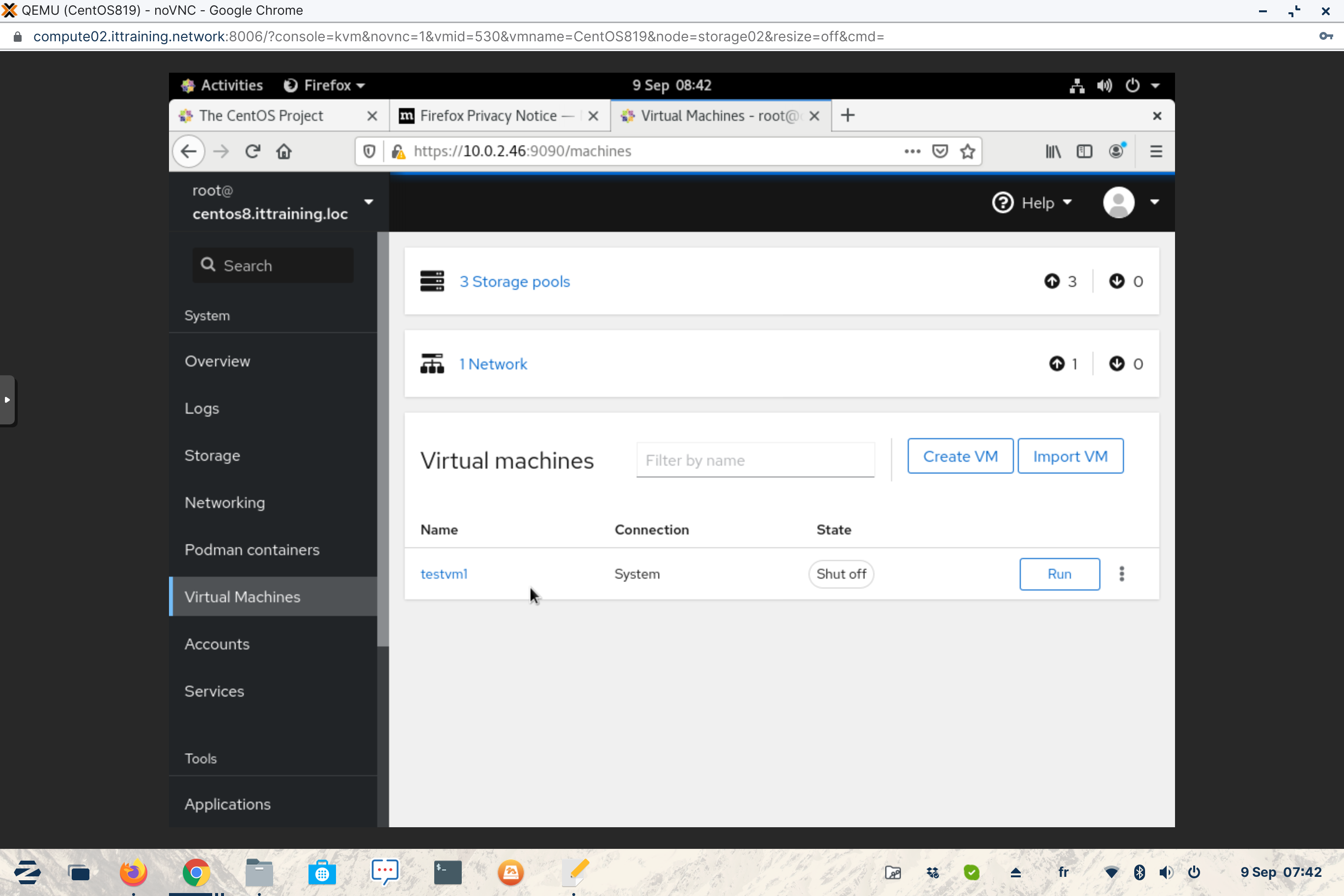Open Firefox account icon
The width and height of the screenshot is (1344, 896).
[1117, 151]
